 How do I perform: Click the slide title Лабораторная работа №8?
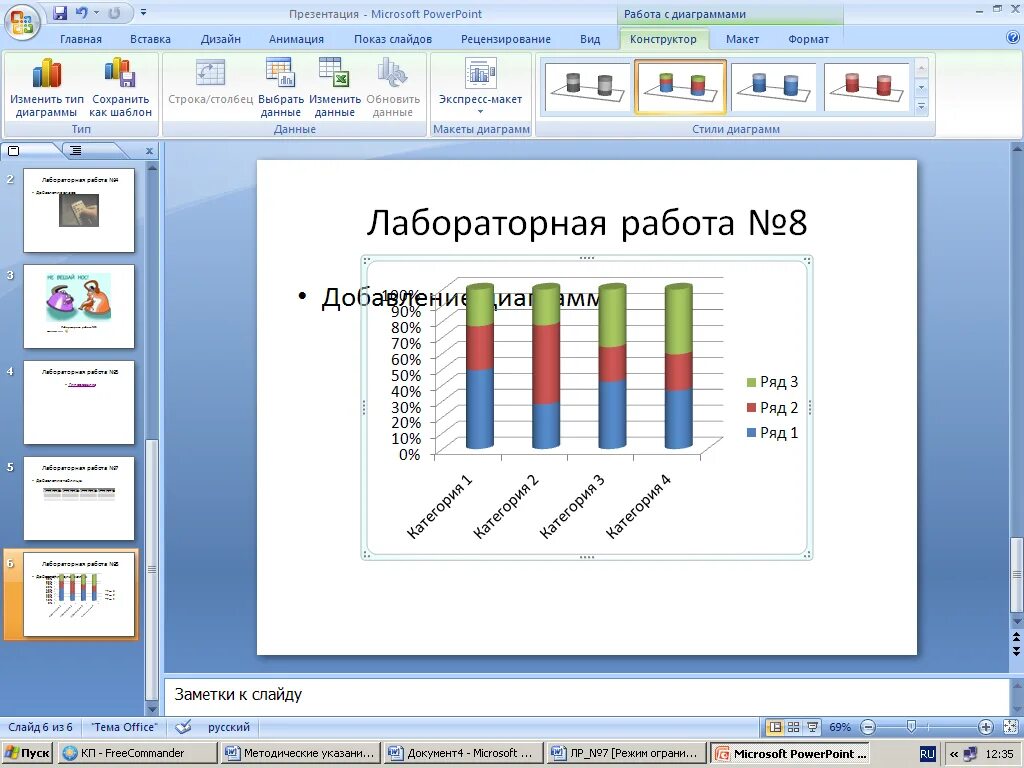coord(586,222)
